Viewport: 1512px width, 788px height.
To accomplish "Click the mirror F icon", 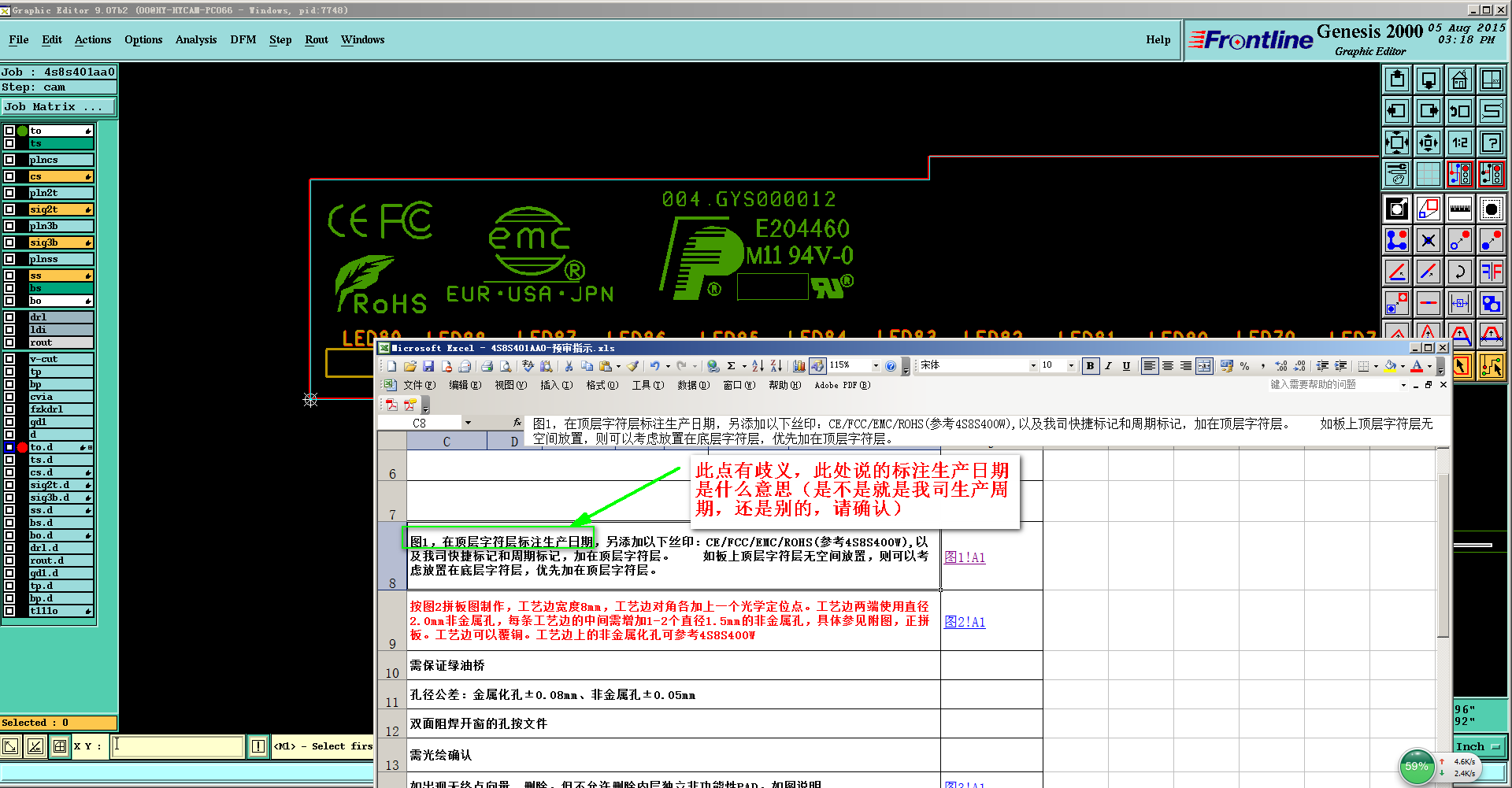I will [x=1492, y=272].
